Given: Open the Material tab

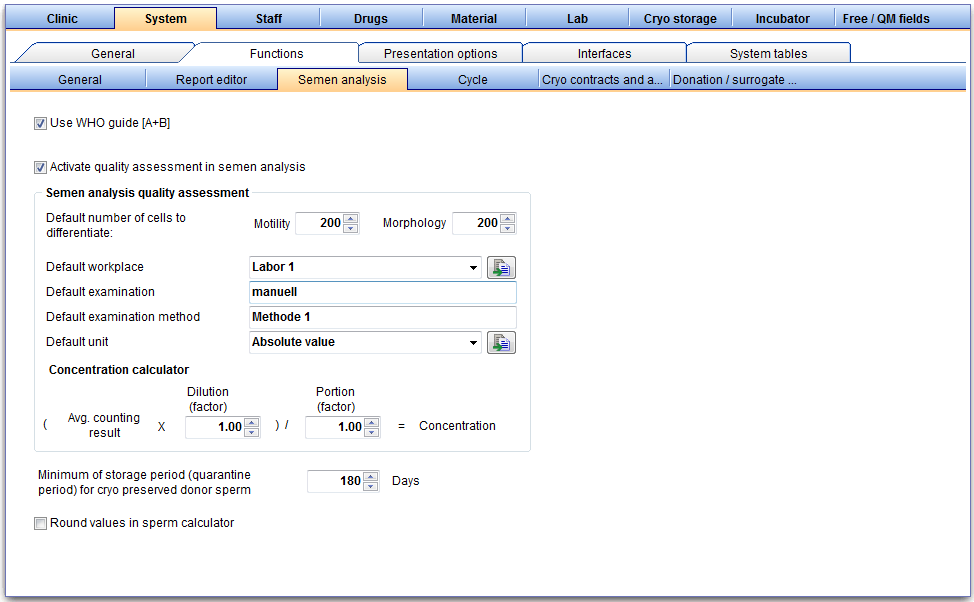Looking at the screenshot, I should pos(474,19).
